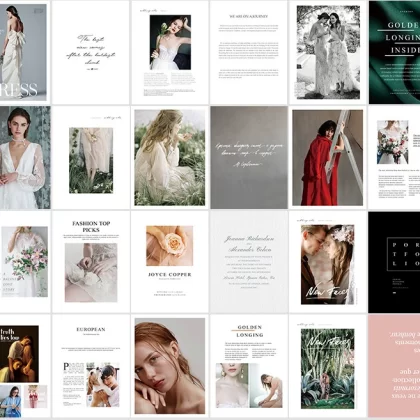Click the blonde woman in grass page
This screenshot has width=420, height=420.
click(x=170, y=158)
